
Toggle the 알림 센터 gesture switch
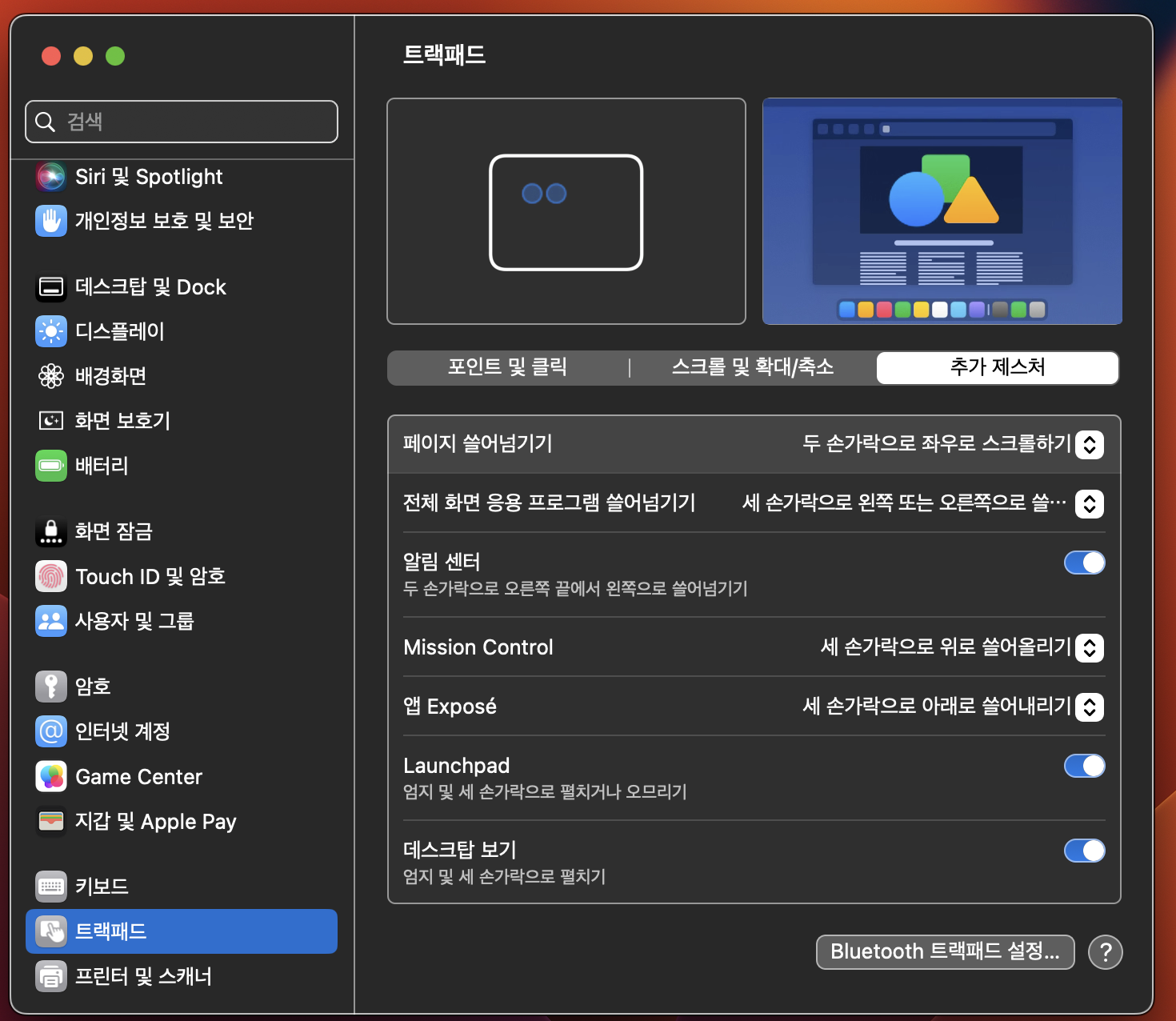click(x=1085, y=563)
